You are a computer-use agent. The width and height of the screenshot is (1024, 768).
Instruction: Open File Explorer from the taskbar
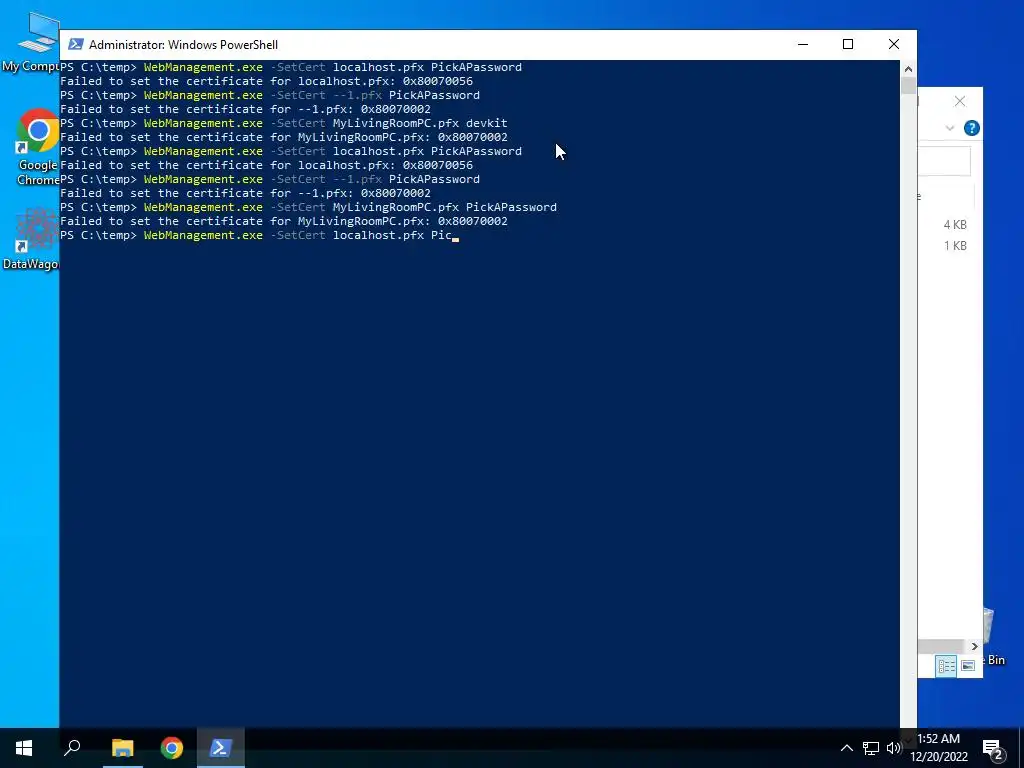(x=122, y=748)
